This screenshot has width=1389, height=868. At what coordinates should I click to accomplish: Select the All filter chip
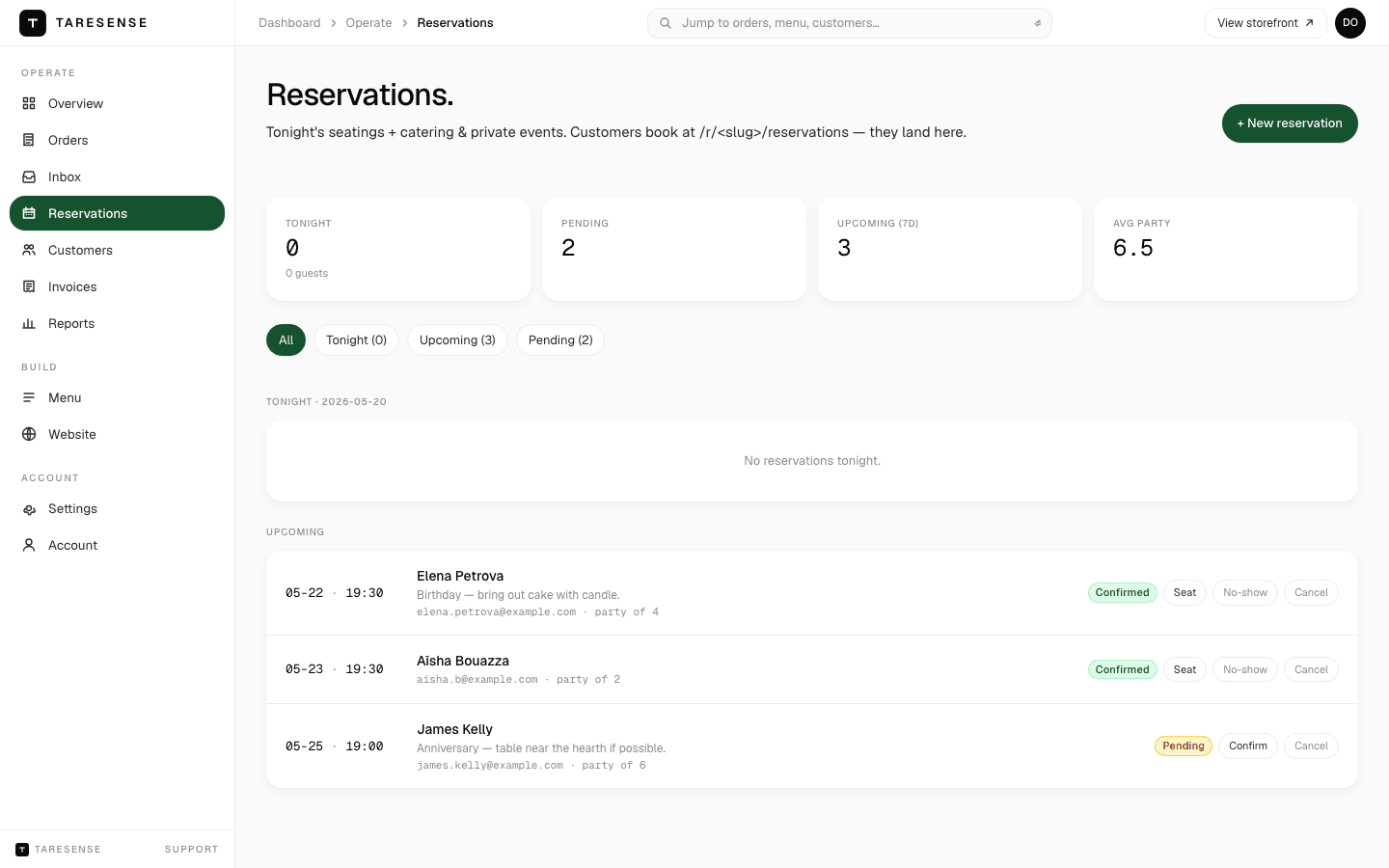[x=286, y=340]
